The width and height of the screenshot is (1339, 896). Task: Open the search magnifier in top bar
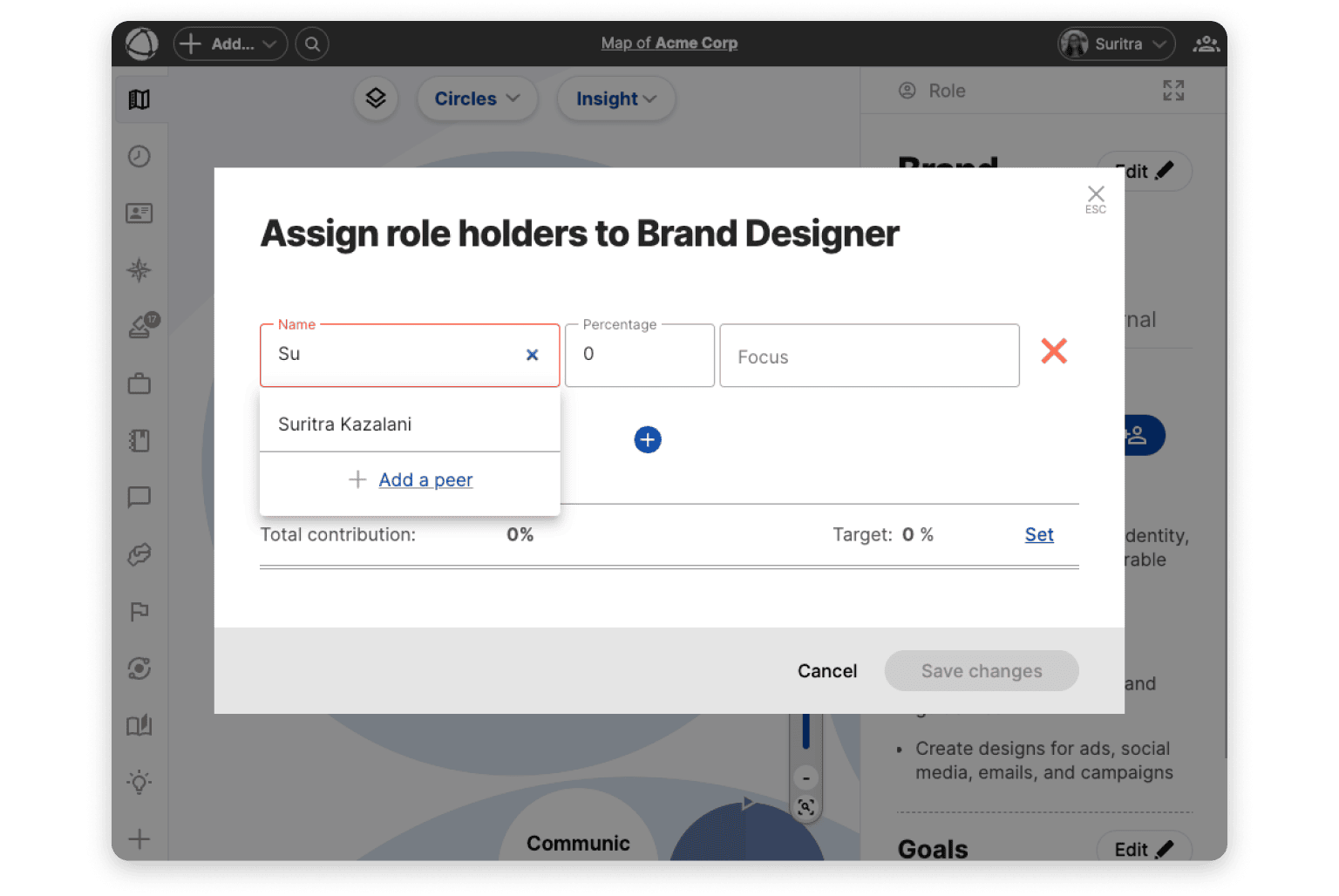312,44
